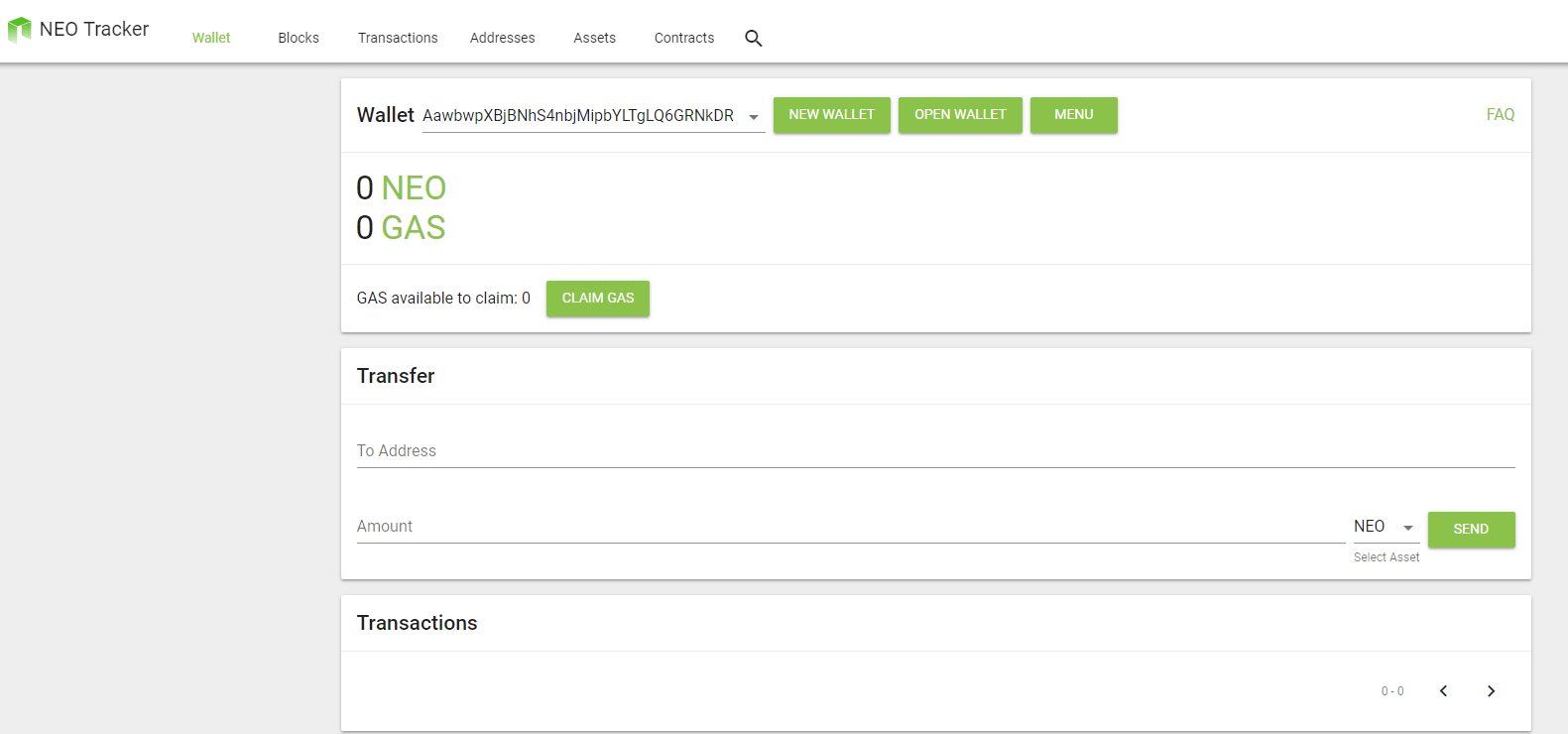This screenshot has height=734, width=1568.
Task: Open the search magnifier icon
Action: click(x=754, y=38)
